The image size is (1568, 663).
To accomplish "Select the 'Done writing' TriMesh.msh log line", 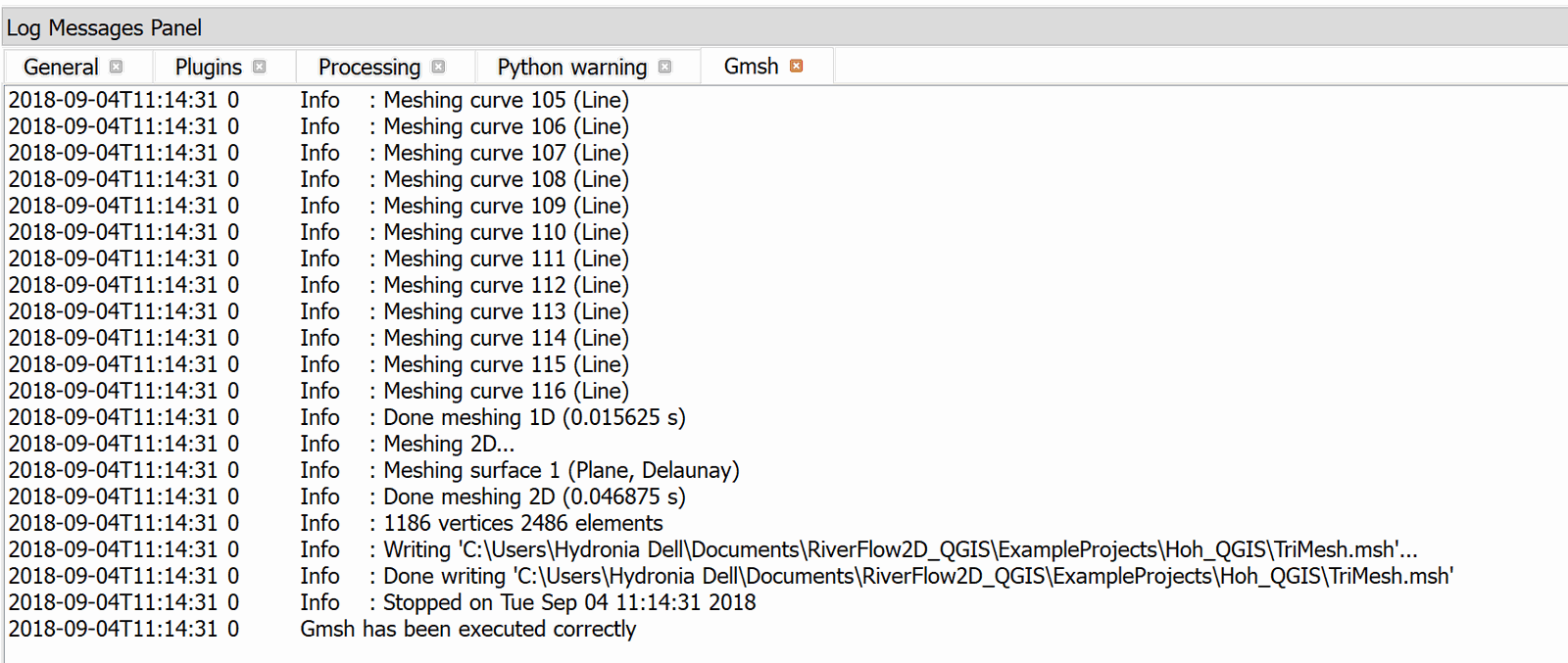I will (x=917, y=576).
